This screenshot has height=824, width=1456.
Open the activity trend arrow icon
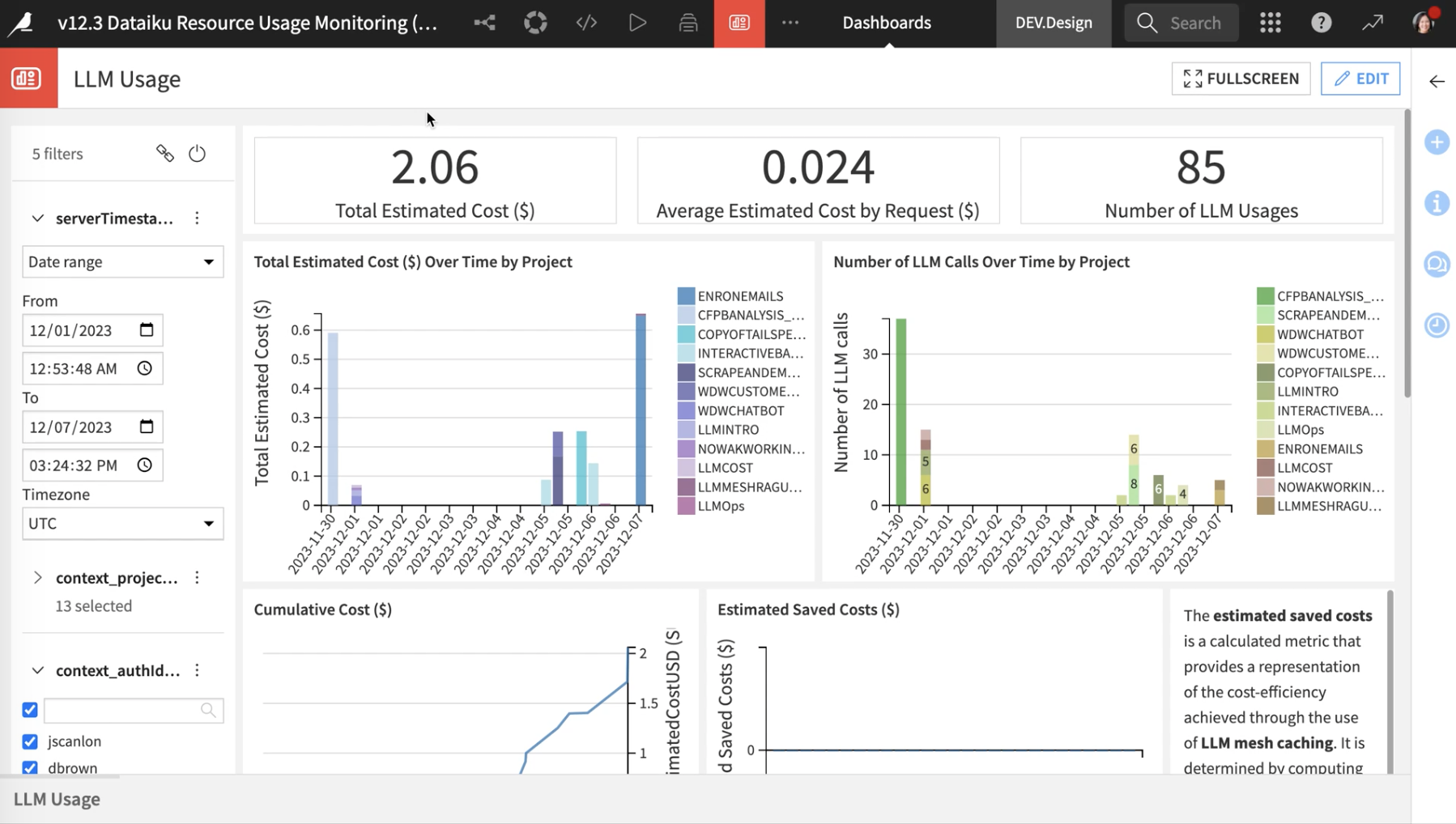pos(1373,23)
